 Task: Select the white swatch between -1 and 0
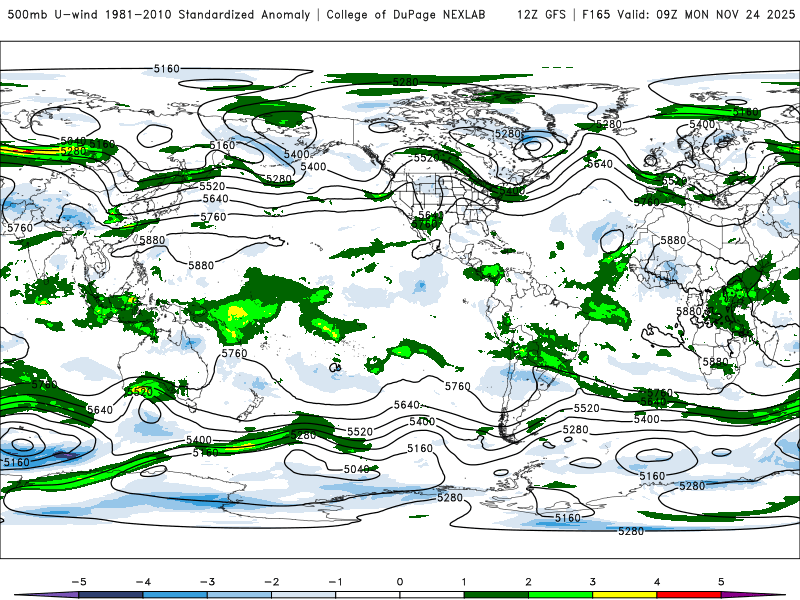[368, 595]
